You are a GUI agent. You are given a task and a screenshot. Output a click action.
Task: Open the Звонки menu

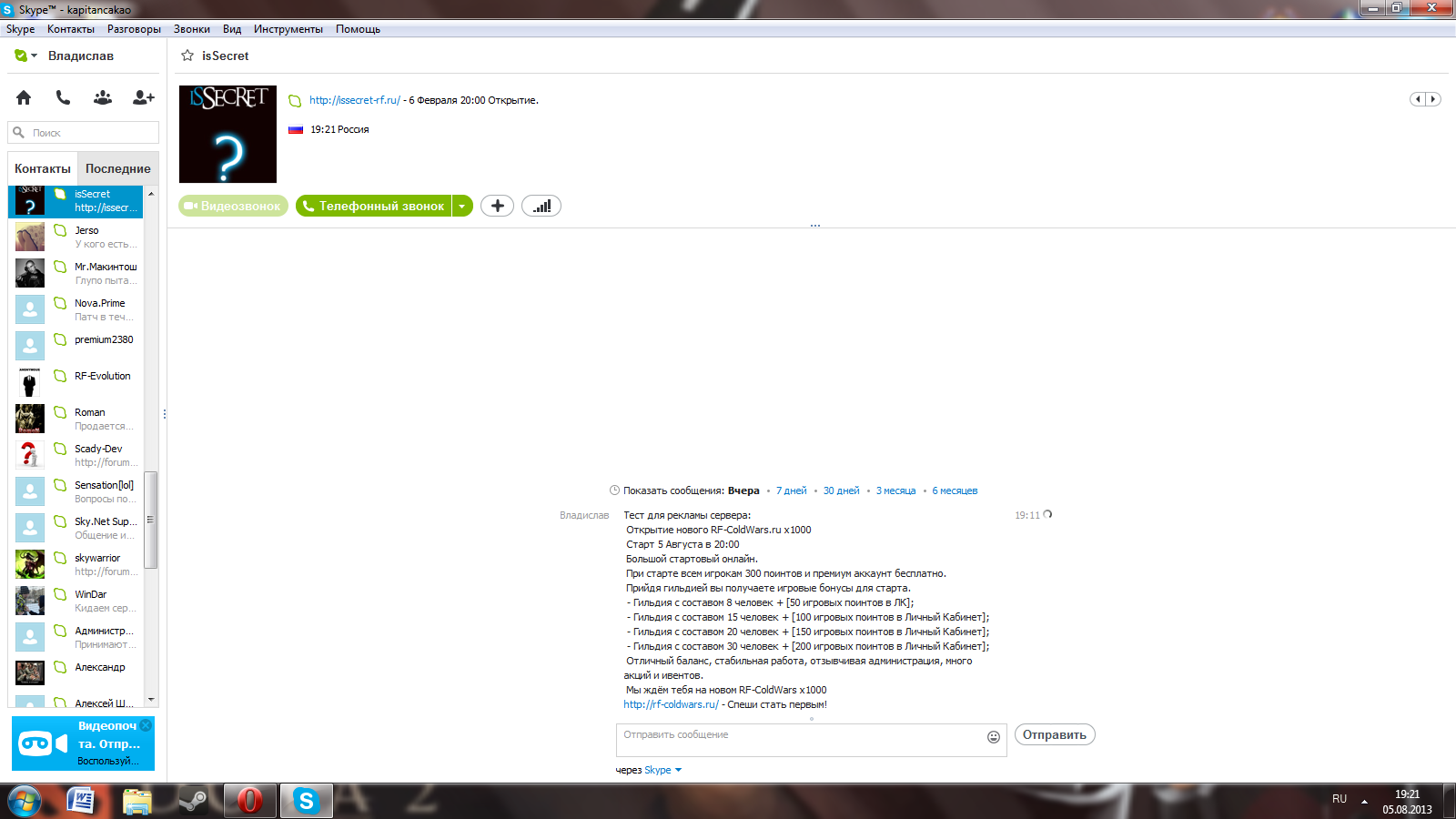tap(192, 29)
